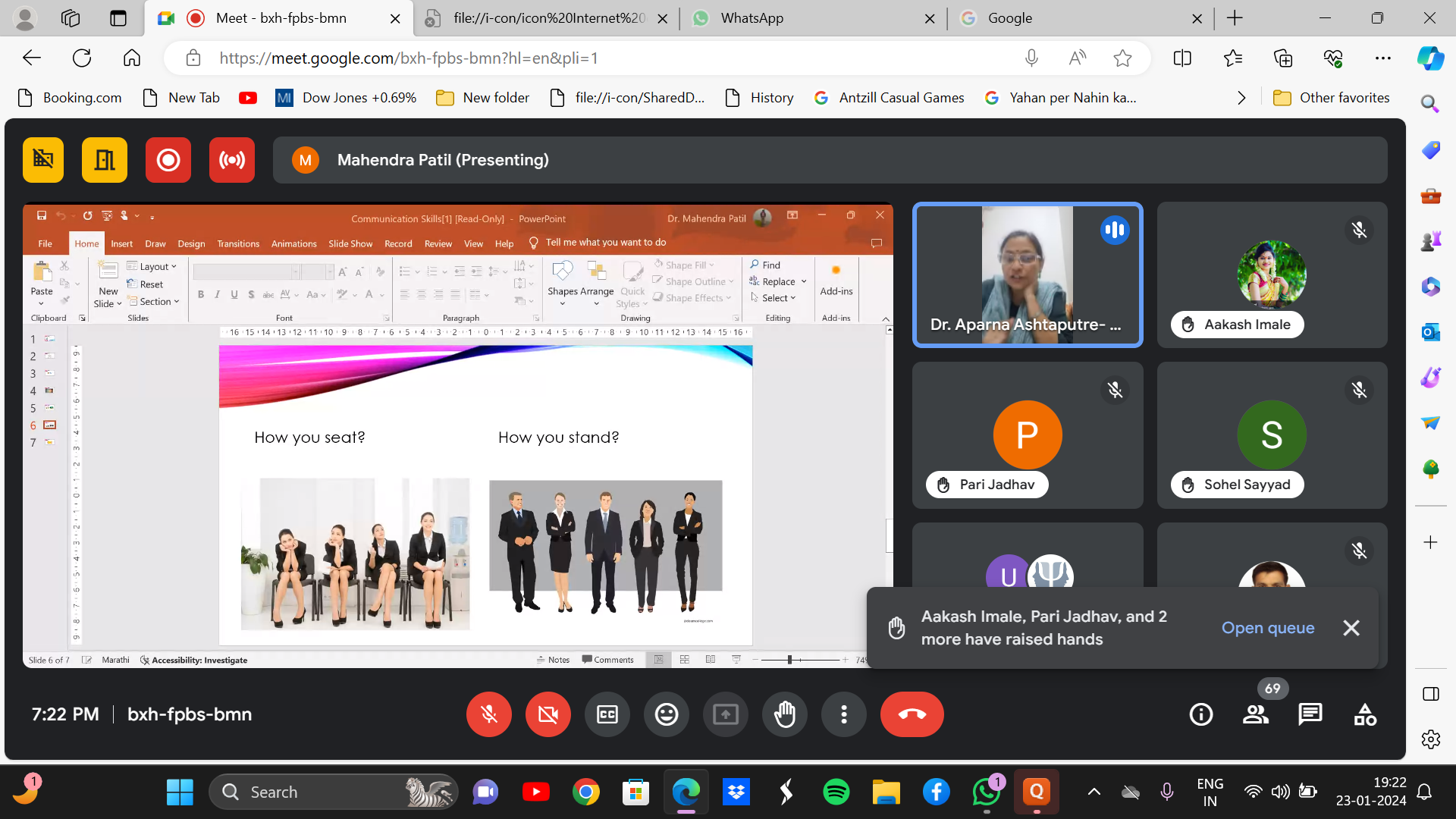Image resolution: width=1456 pixels, height=819 pixels.
Task: Turn on the camera in Meet
Action: click(548, 714)
